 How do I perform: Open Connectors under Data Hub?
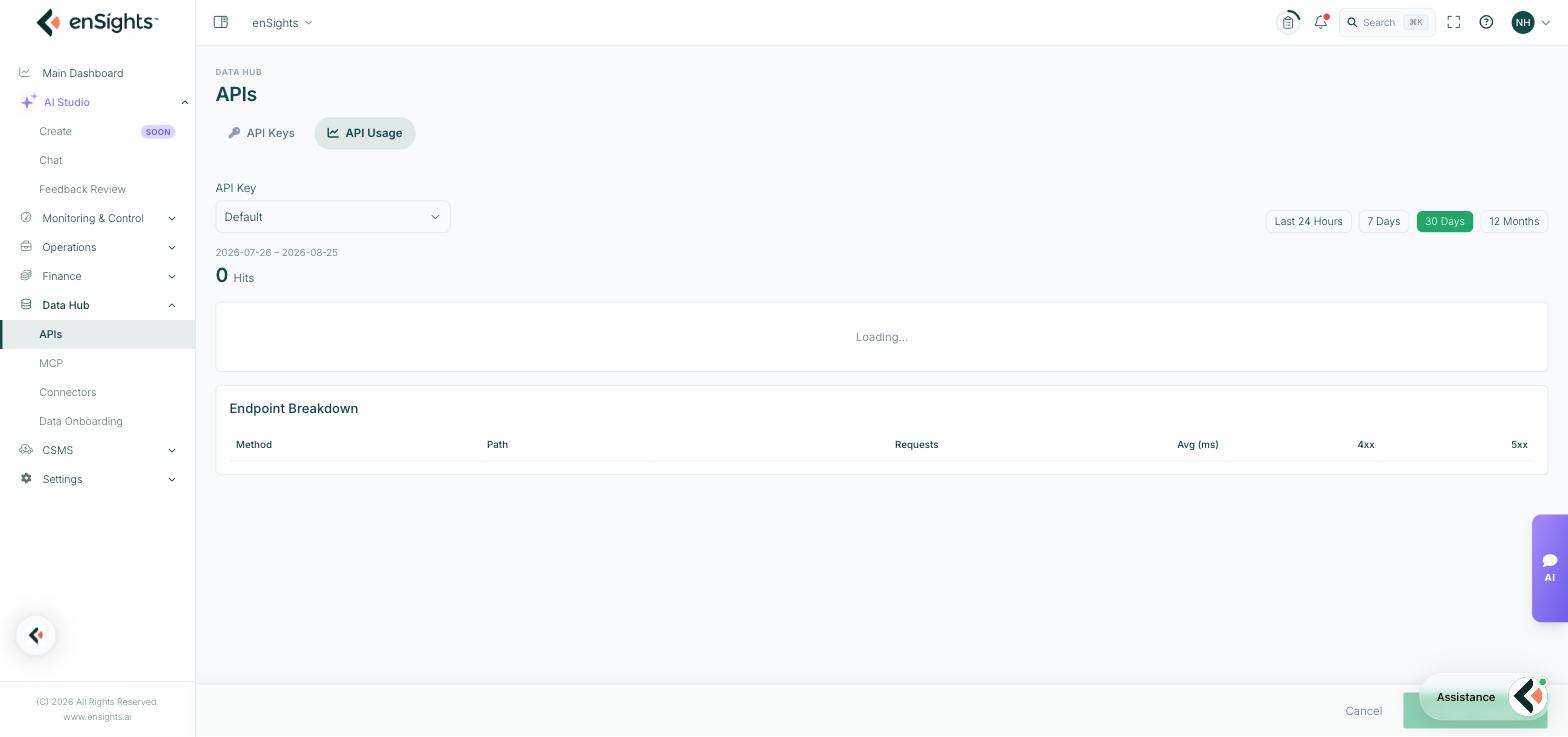(x=67, y=392)
